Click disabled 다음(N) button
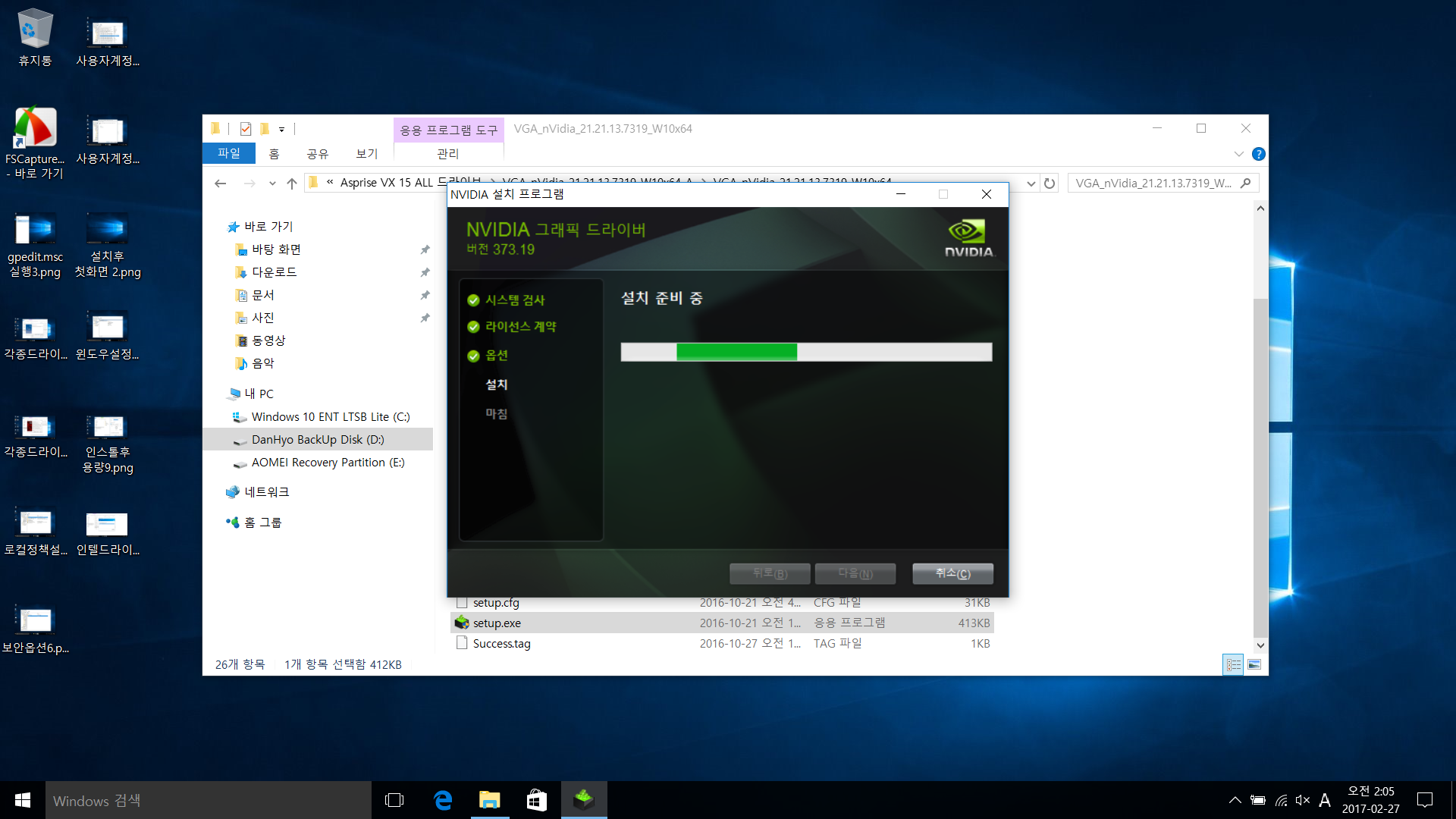 (x=855, y=573)
